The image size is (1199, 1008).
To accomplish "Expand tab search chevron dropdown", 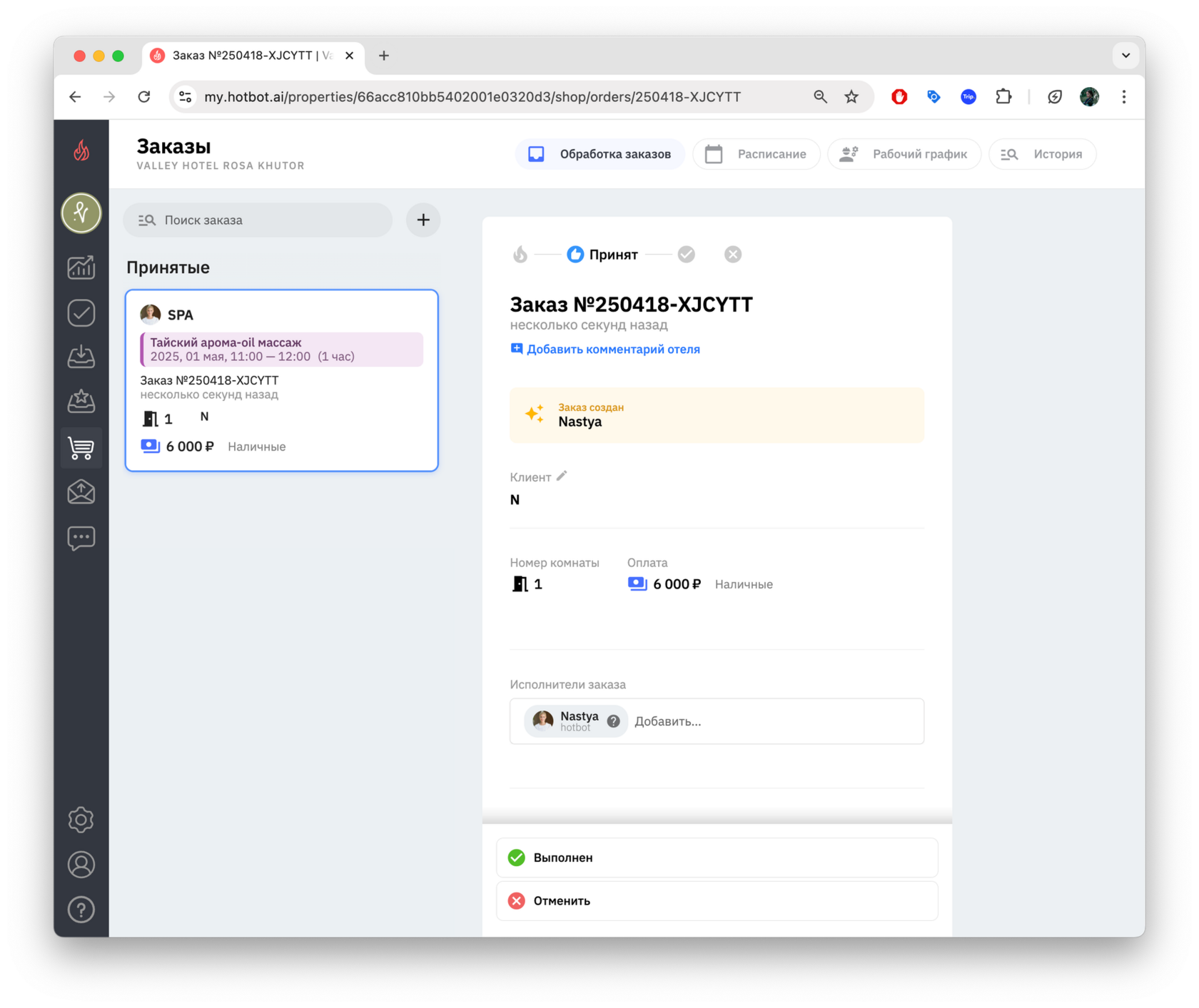I will click(x=1125, y=56).
